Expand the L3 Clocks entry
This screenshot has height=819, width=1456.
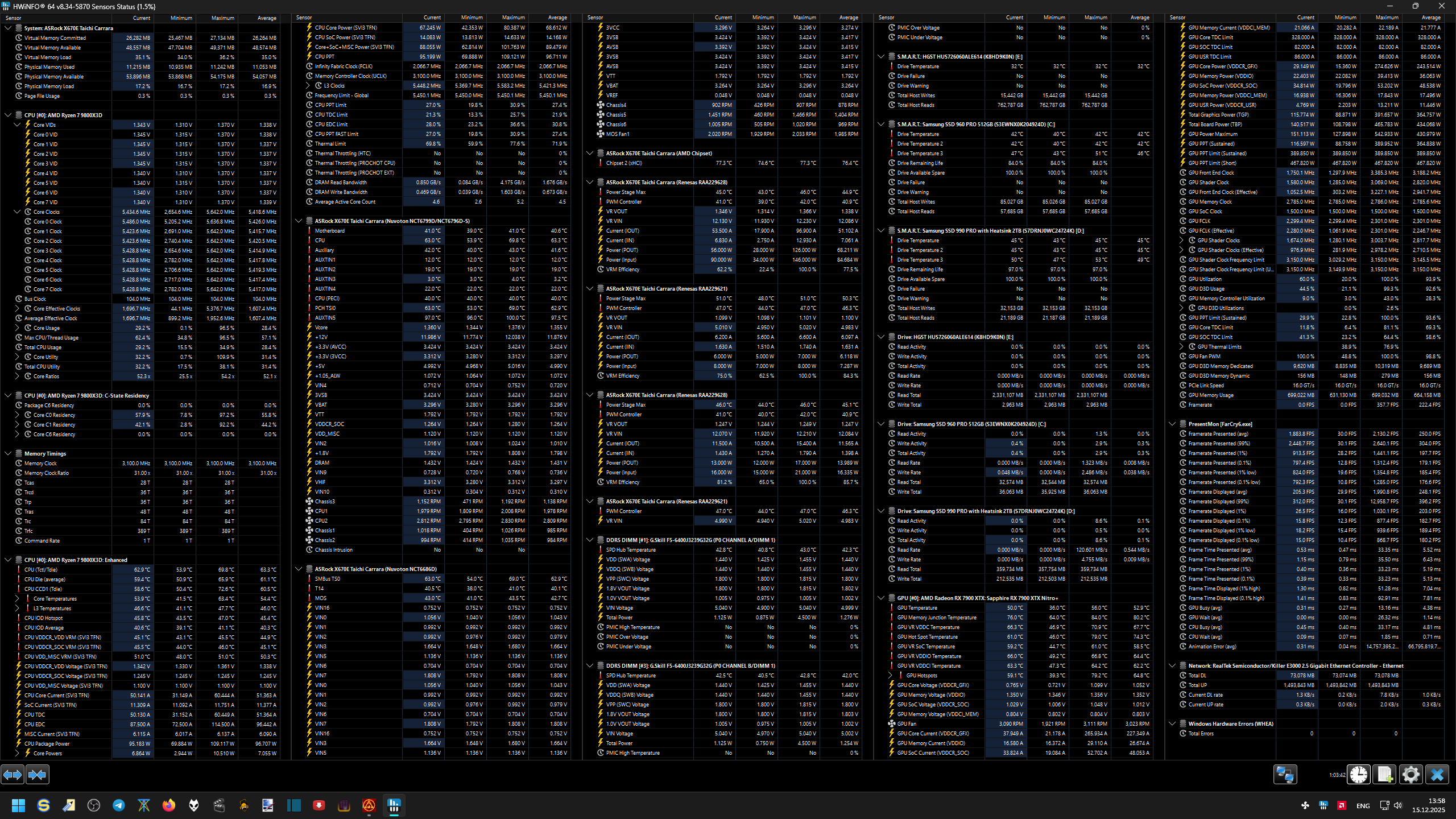308,85
